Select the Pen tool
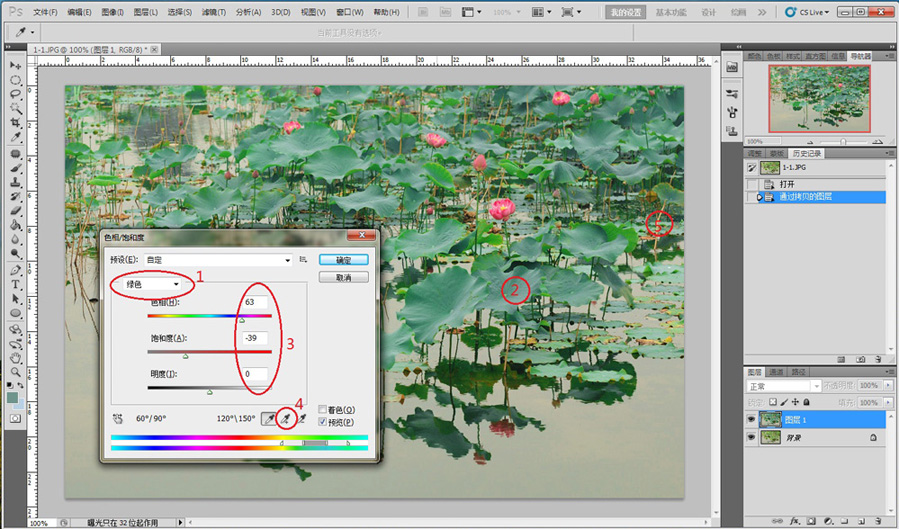Viewport: 899px width, 529px height. point(15,270)
